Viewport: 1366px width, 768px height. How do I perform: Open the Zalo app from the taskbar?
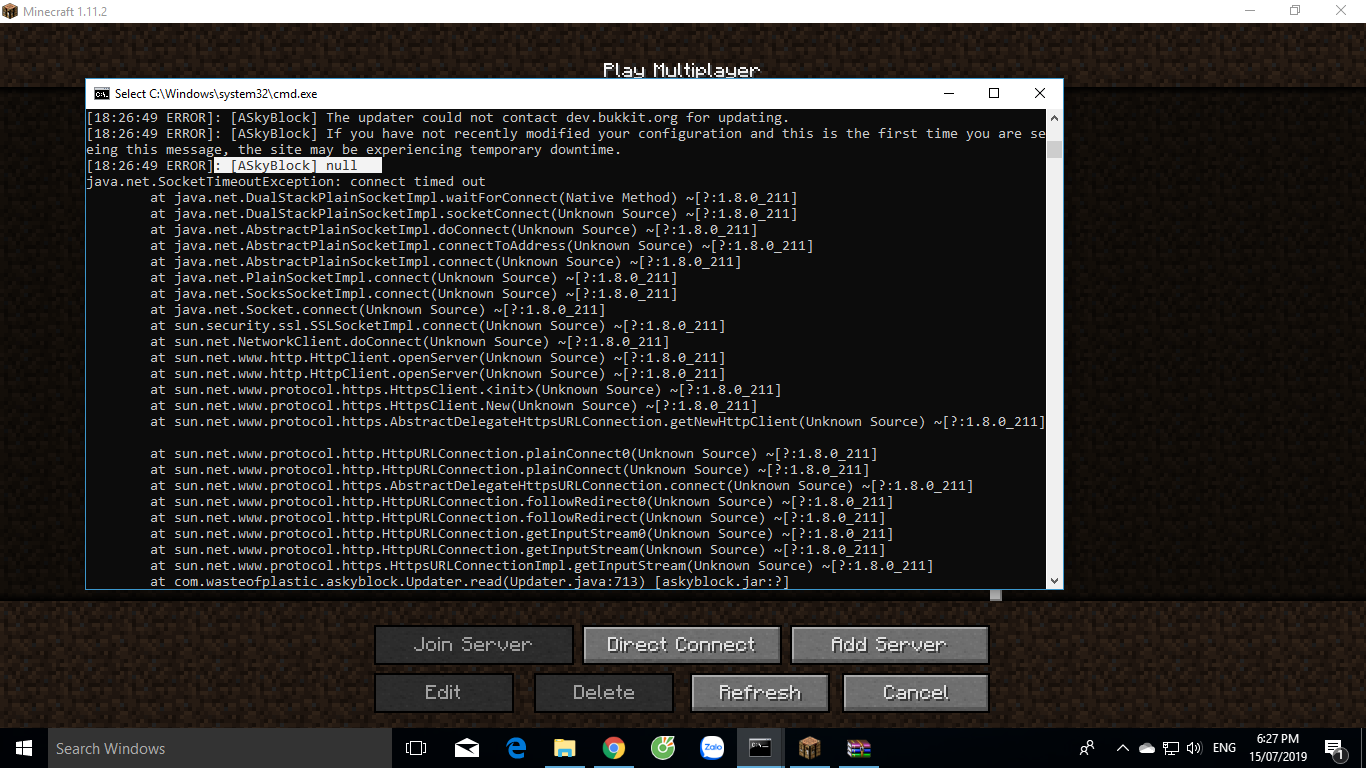click(x=712, y=748)
